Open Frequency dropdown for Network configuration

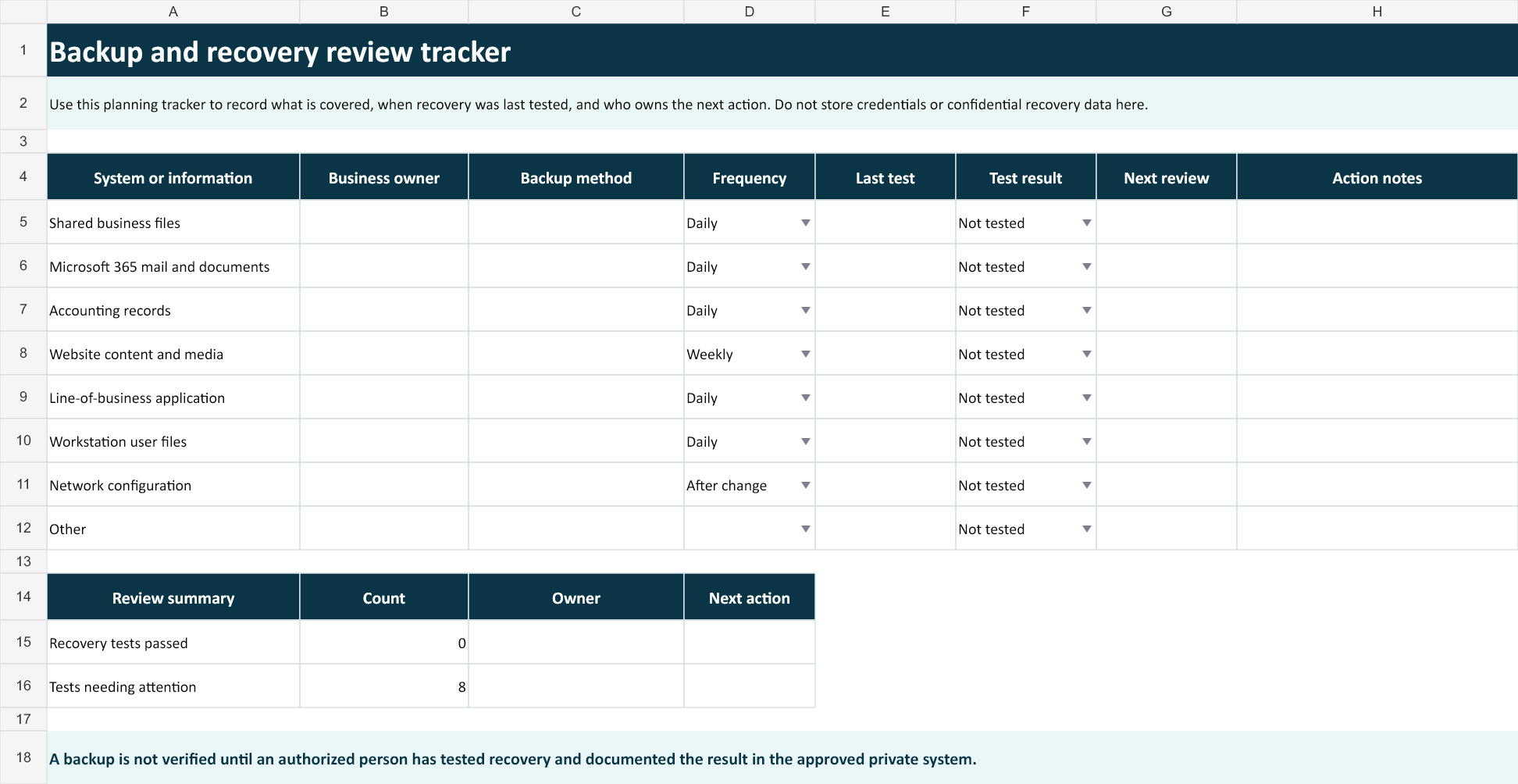point(805,486)
